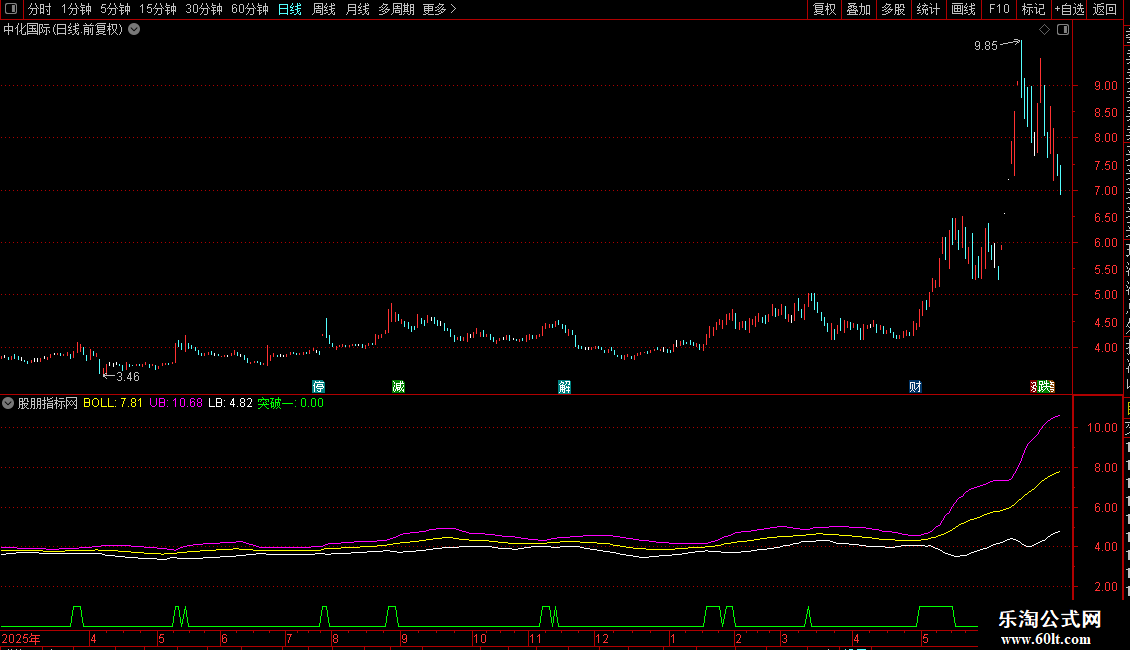Open the 股朋指标网 indicator dropdown
The image size is (1130, 650).
(8, 403)
